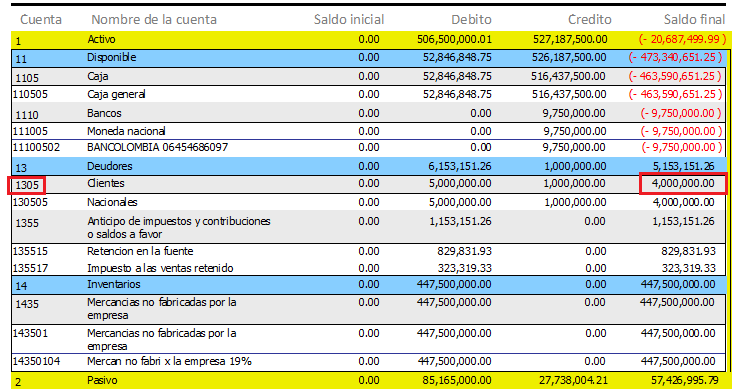The width and height of the screenshot is (737, 389).
Task: Select the Deudores account row
Action: tap(369, 166)
